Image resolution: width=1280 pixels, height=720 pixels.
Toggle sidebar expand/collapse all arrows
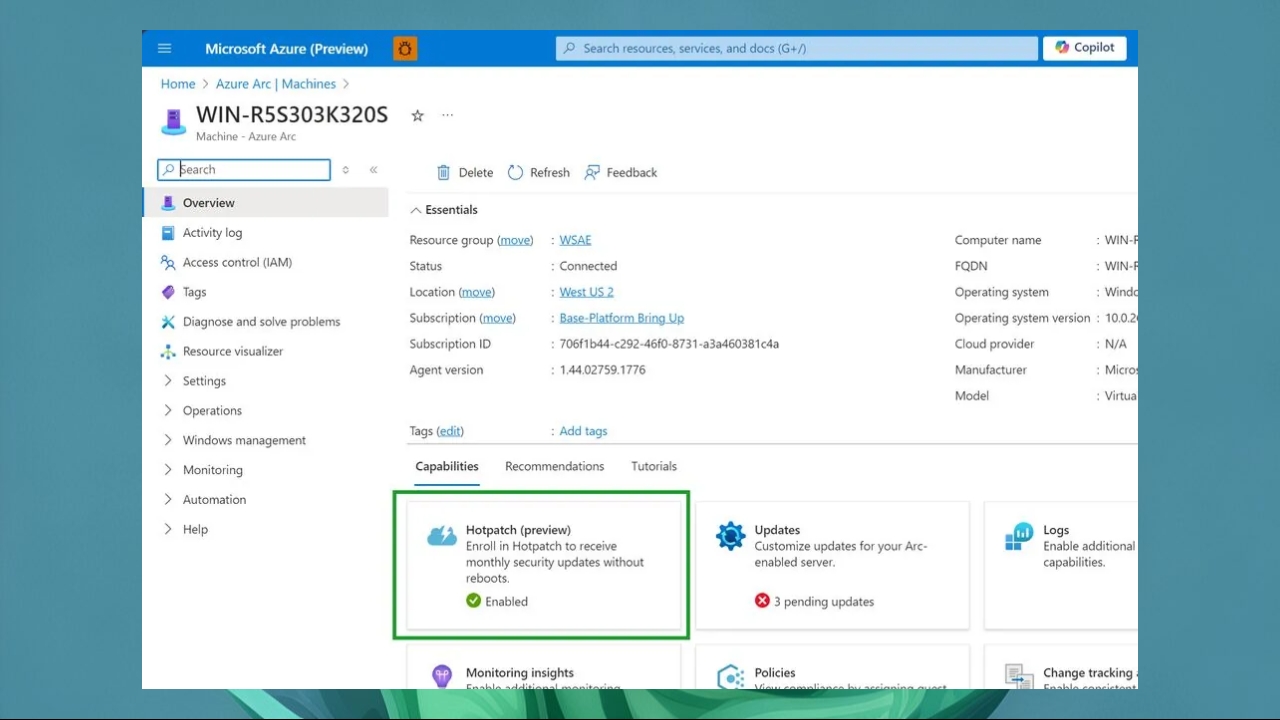346,170
